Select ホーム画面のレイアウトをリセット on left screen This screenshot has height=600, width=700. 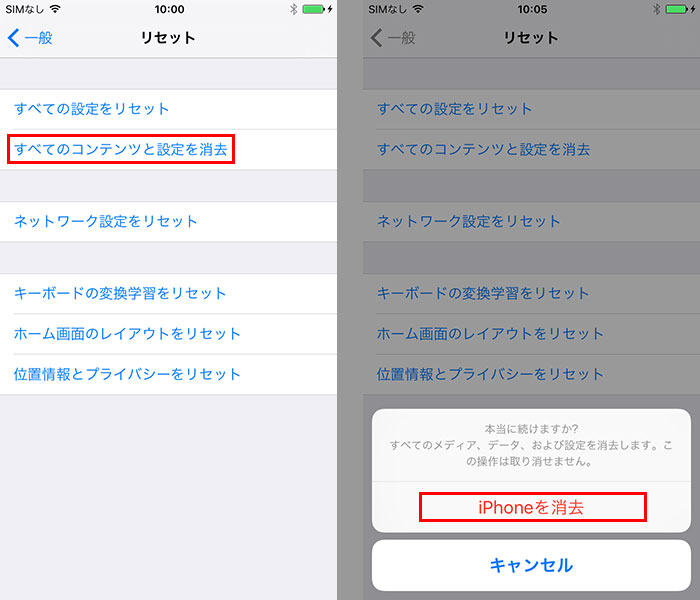pos(168,334)
